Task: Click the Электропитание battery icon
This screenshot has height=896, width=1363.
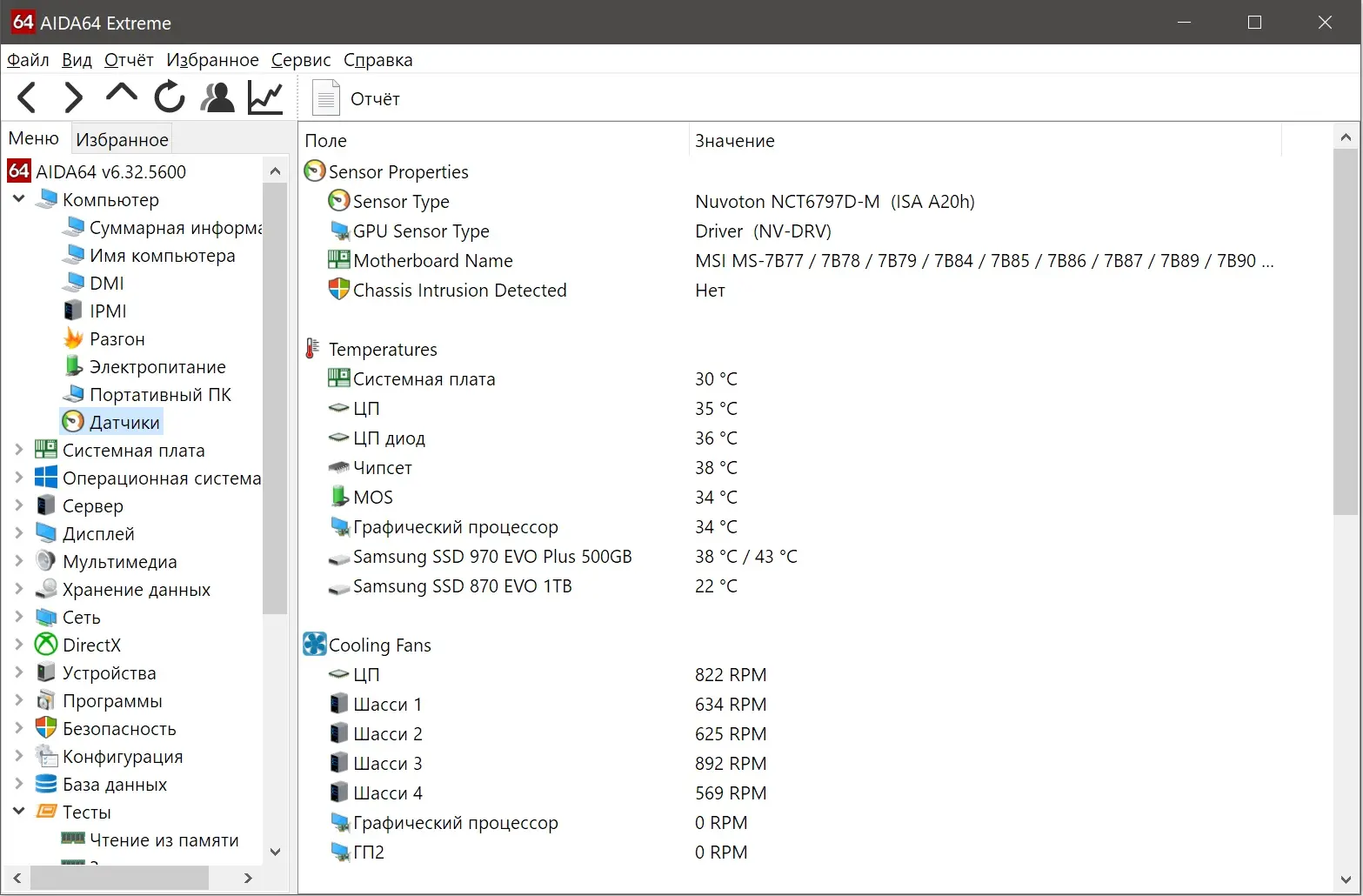Action: pyautogui.click(x=74, y=366)
